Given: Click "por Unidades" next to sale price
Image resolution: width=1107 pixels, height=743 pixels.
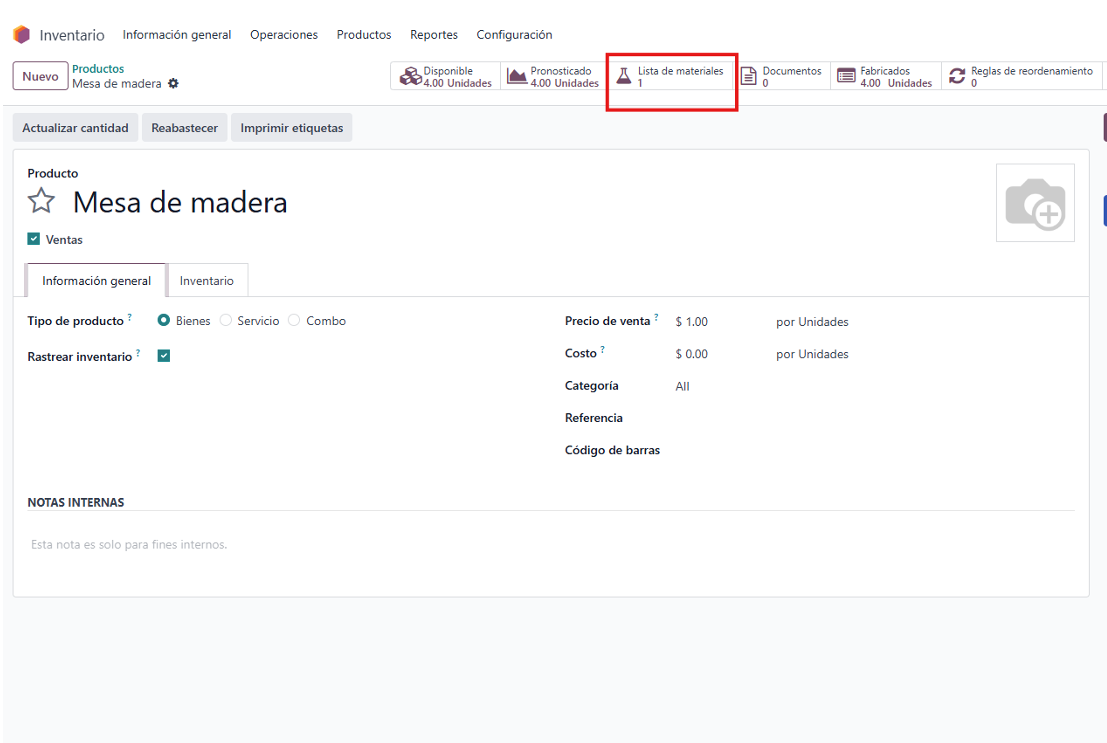Looking at the screenshot, I should tap(813, 322).
